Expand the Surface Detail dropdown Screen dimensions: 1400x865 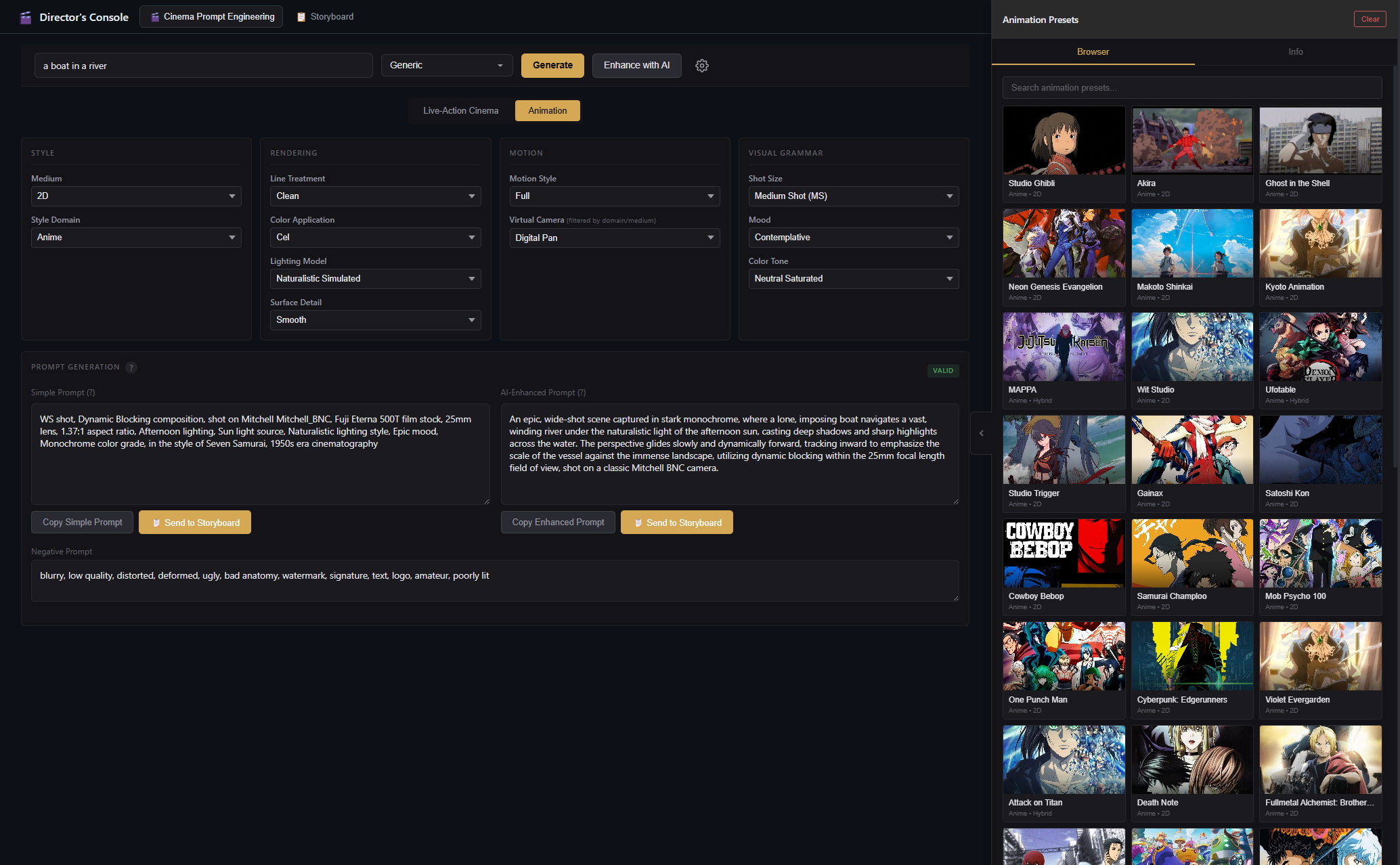coord(376,320)
